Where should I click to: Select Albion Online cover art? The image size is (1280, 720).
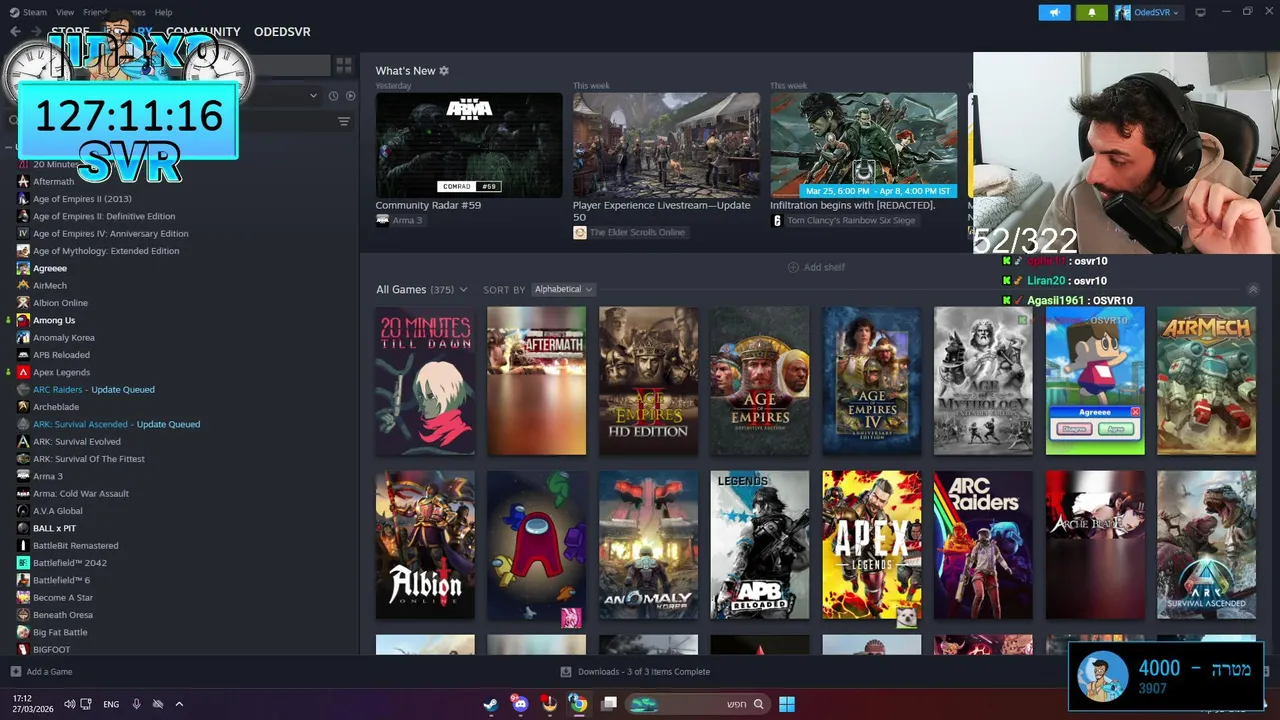point(425,545)
